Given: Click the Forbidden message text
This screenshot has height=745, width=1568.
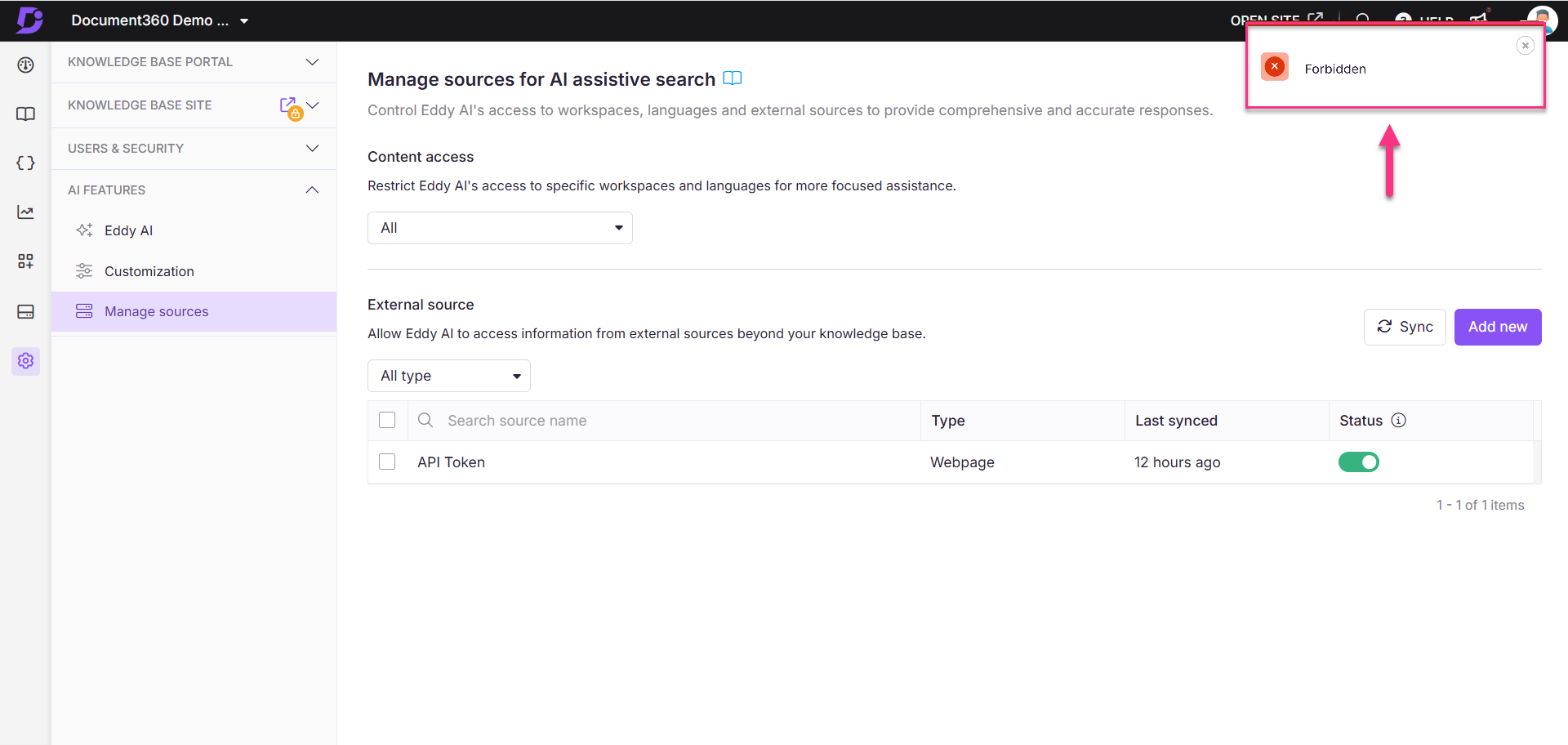Looking at the screenshot, I should tap(1334, 69).
